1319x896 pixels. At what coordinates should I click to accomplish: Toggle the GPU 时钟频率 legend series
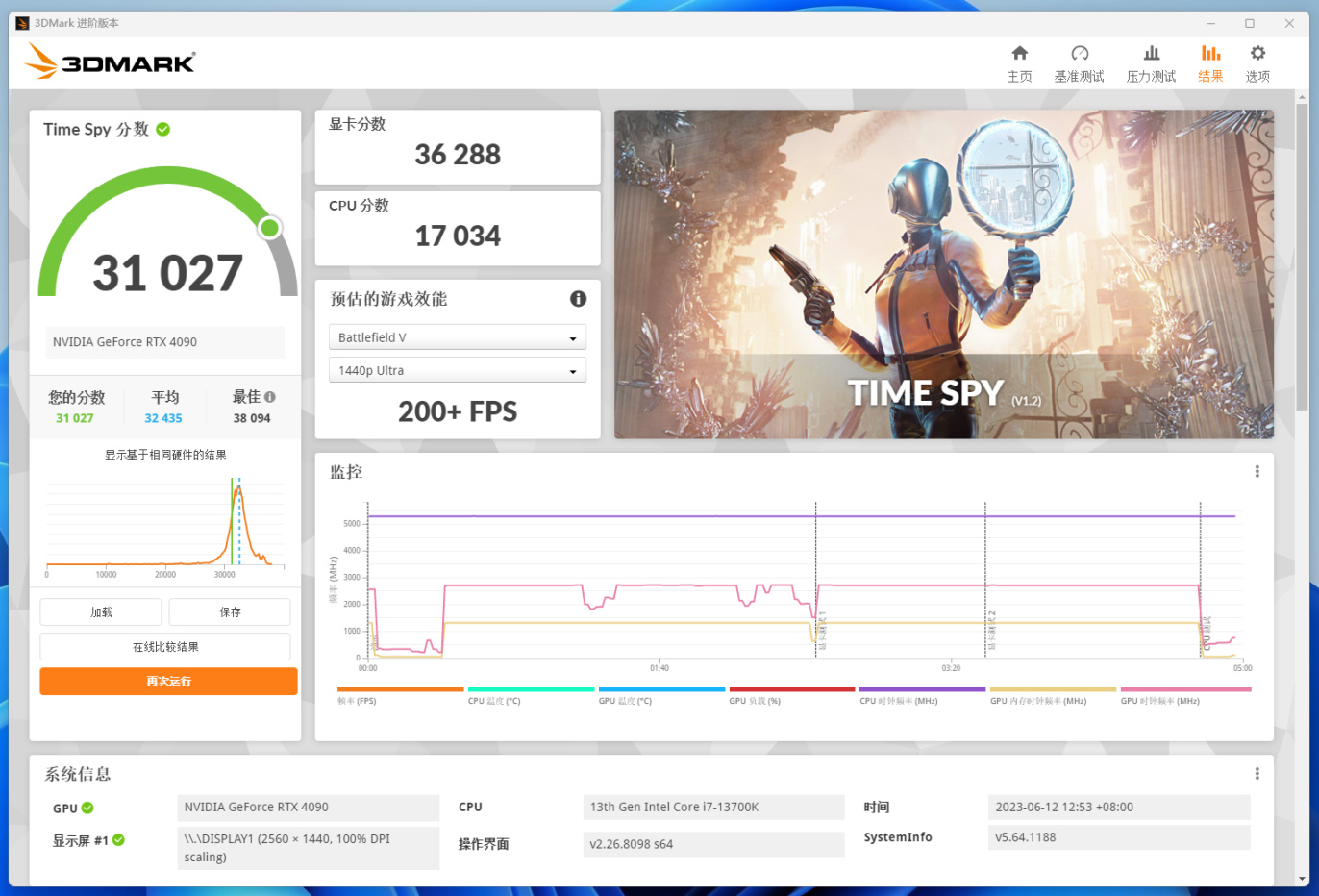click(1185, 696)
